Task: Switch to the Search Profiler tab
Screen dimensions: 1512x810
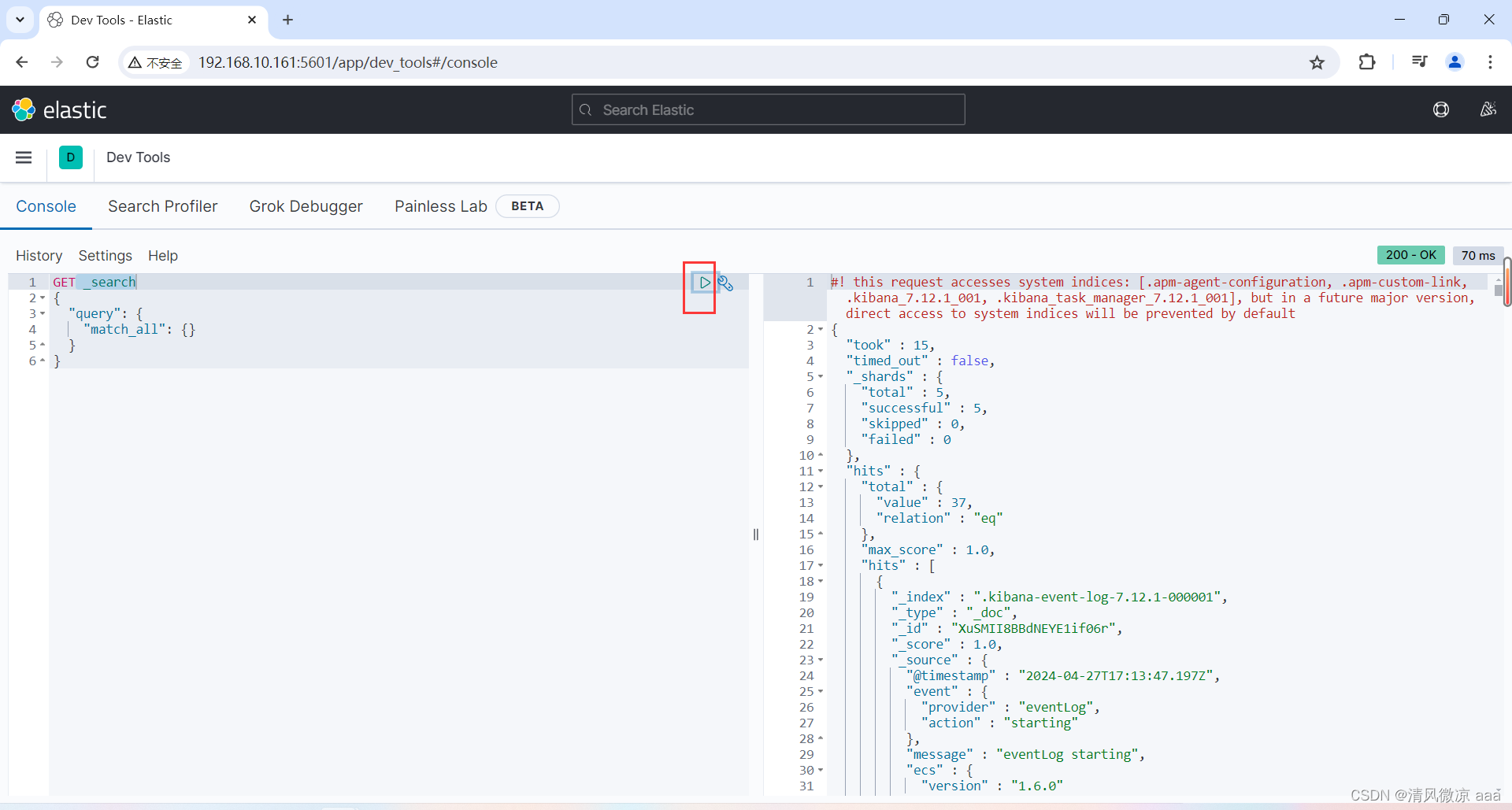Action: 162,206
